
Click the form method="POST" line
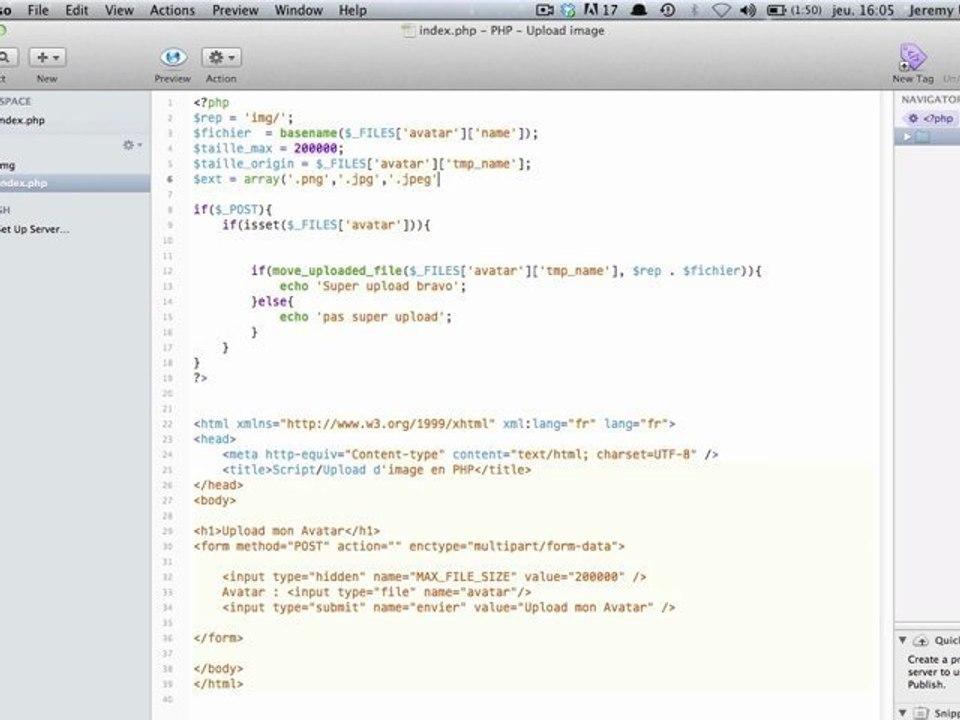pos(409,547)
